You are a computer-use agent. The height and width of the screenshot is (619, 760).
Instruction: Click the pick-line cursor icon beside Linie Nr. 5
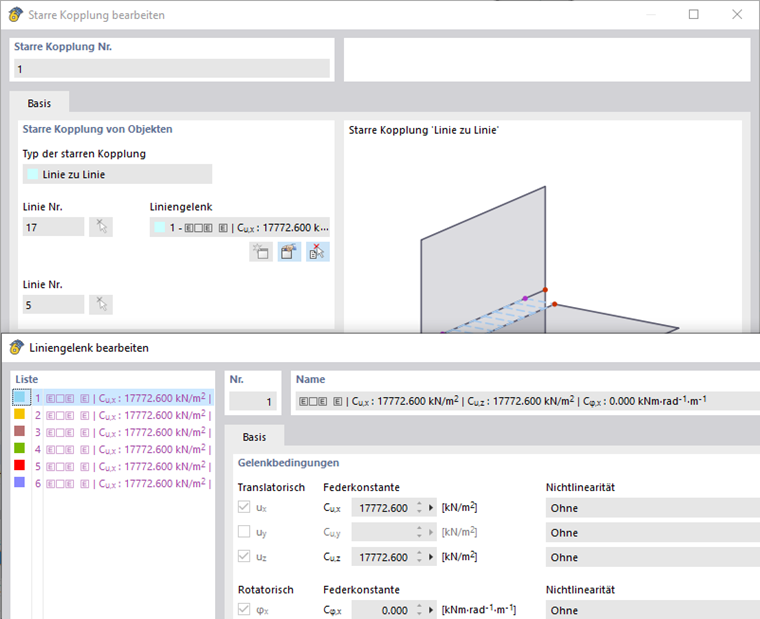[101, 304]
